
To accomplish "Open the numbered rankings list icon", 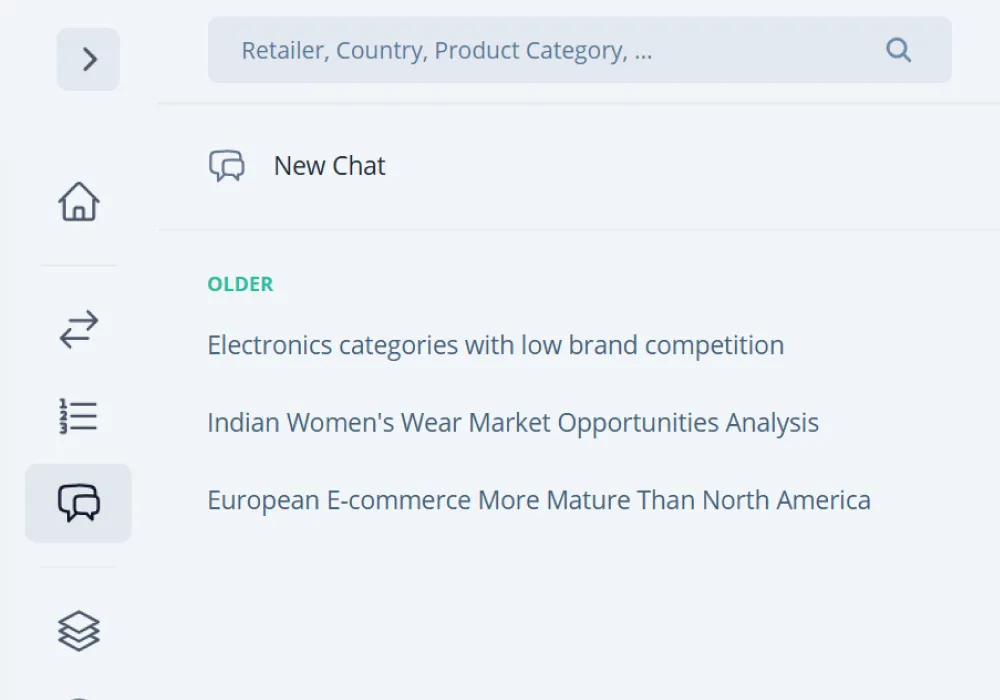I will [79, 416].
